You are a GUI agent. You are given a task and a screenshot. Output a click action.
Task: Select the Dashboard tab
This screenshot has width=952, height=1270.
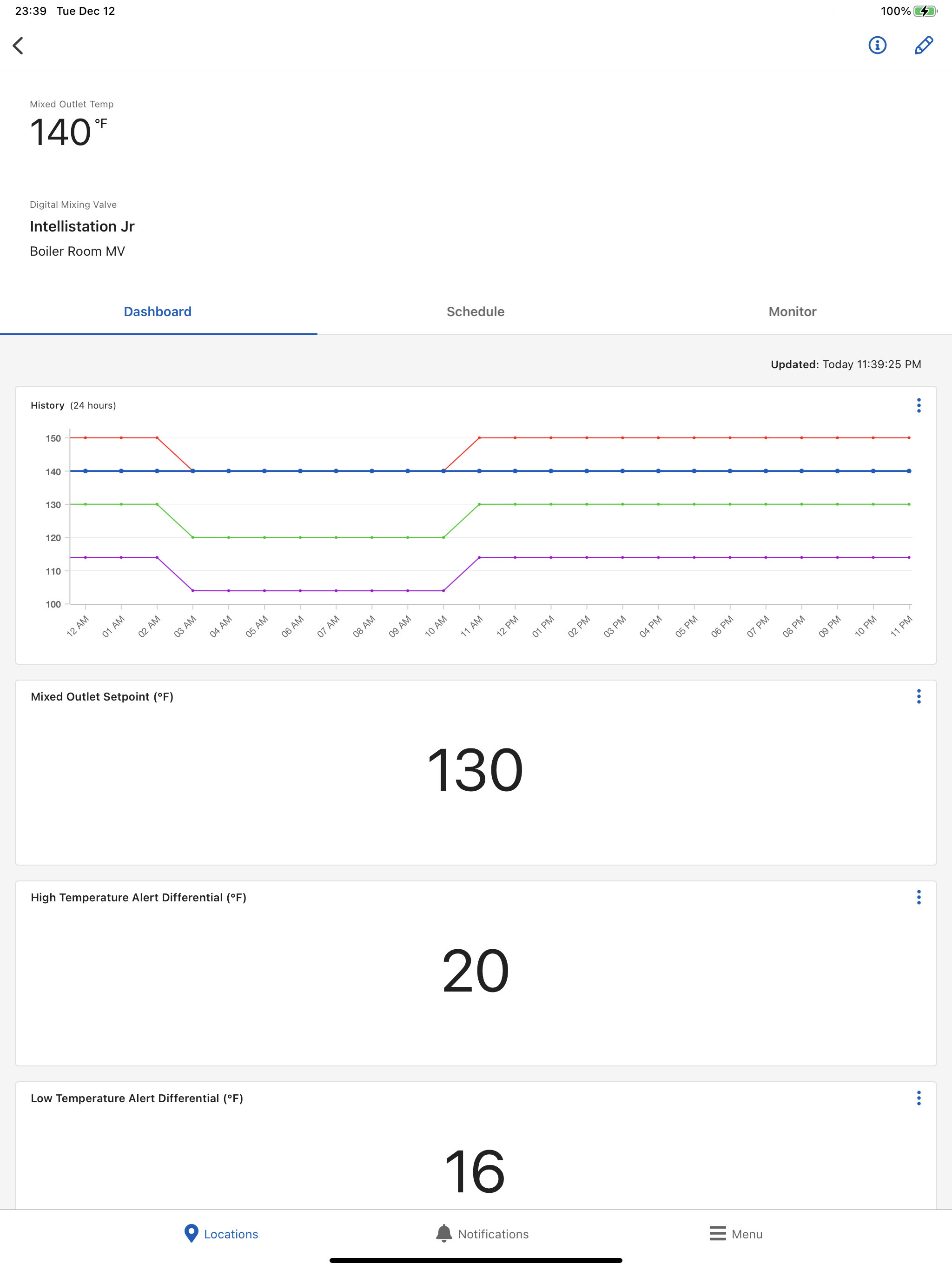(x=158, y=312)
